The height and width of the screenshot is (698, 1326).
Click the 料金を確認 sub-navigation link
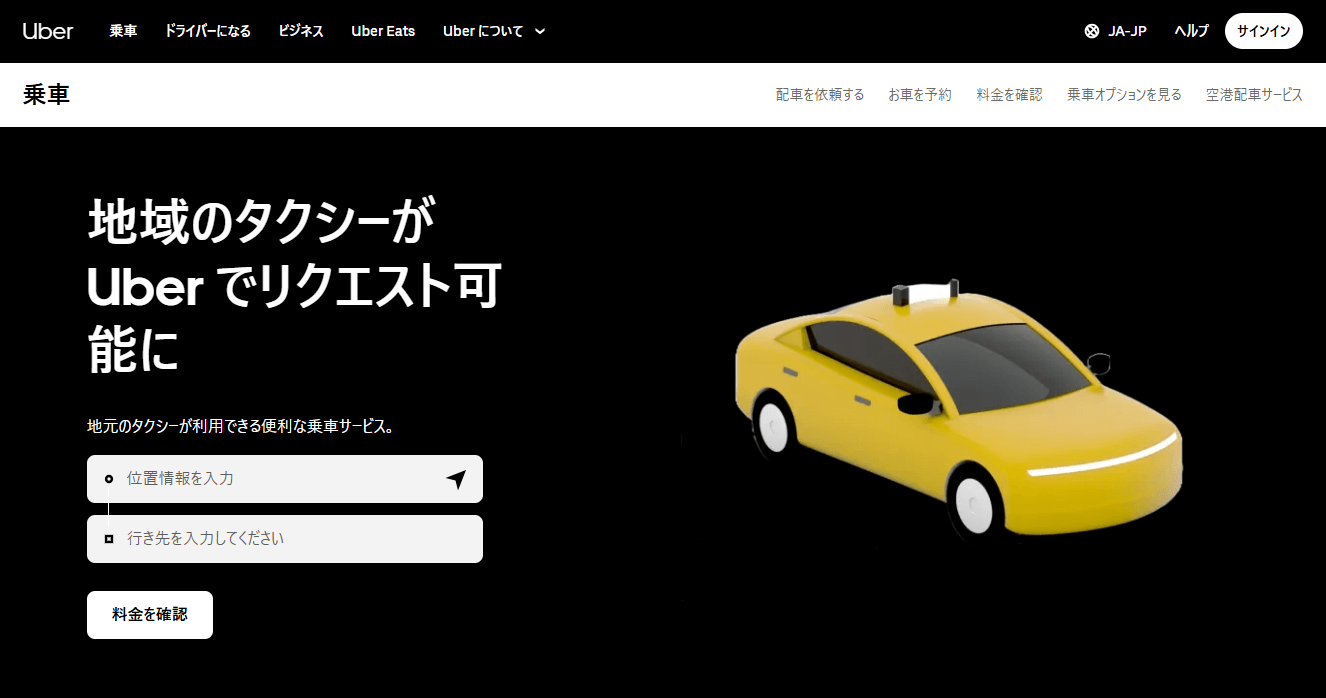tap(1009, 95)
